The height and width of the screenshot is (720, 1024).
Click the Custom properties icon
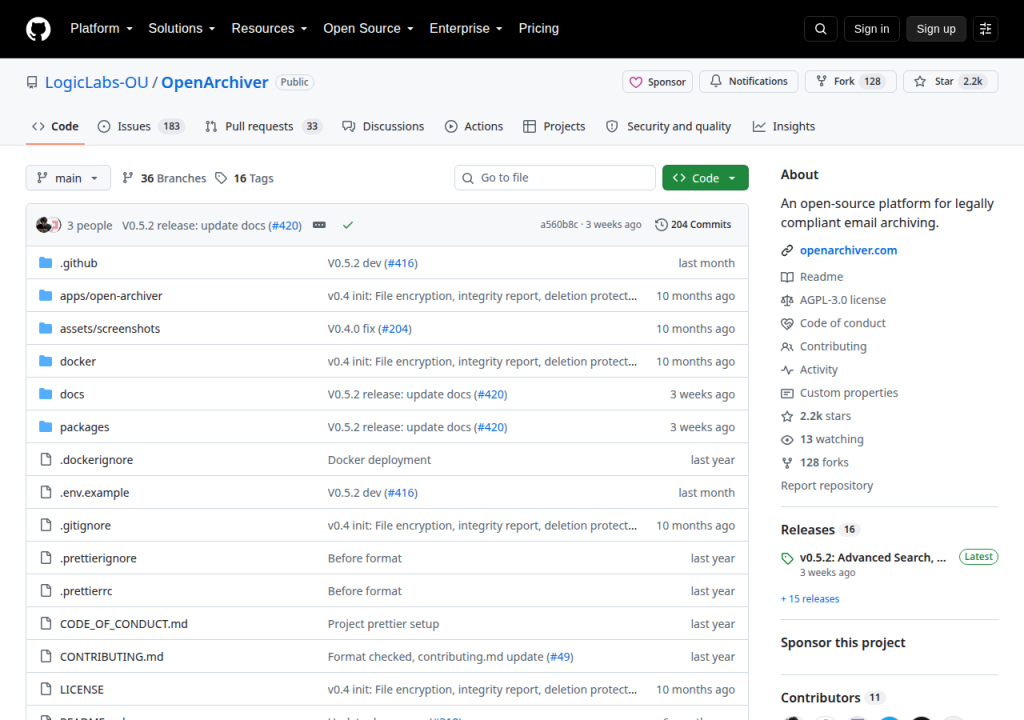(x=787, y=393)
